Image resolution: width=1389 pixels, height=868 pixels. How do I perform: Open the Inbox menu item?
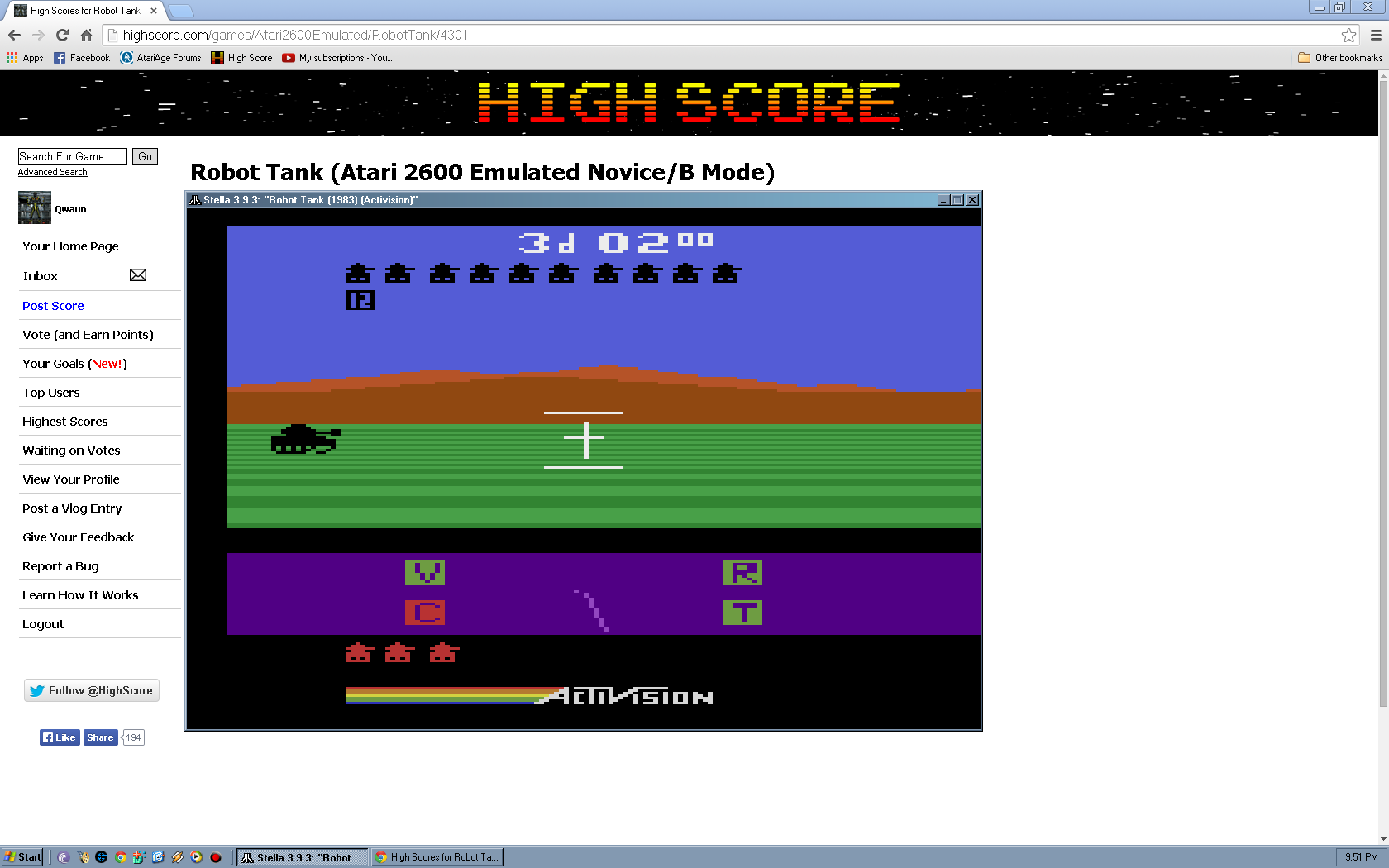41,276
